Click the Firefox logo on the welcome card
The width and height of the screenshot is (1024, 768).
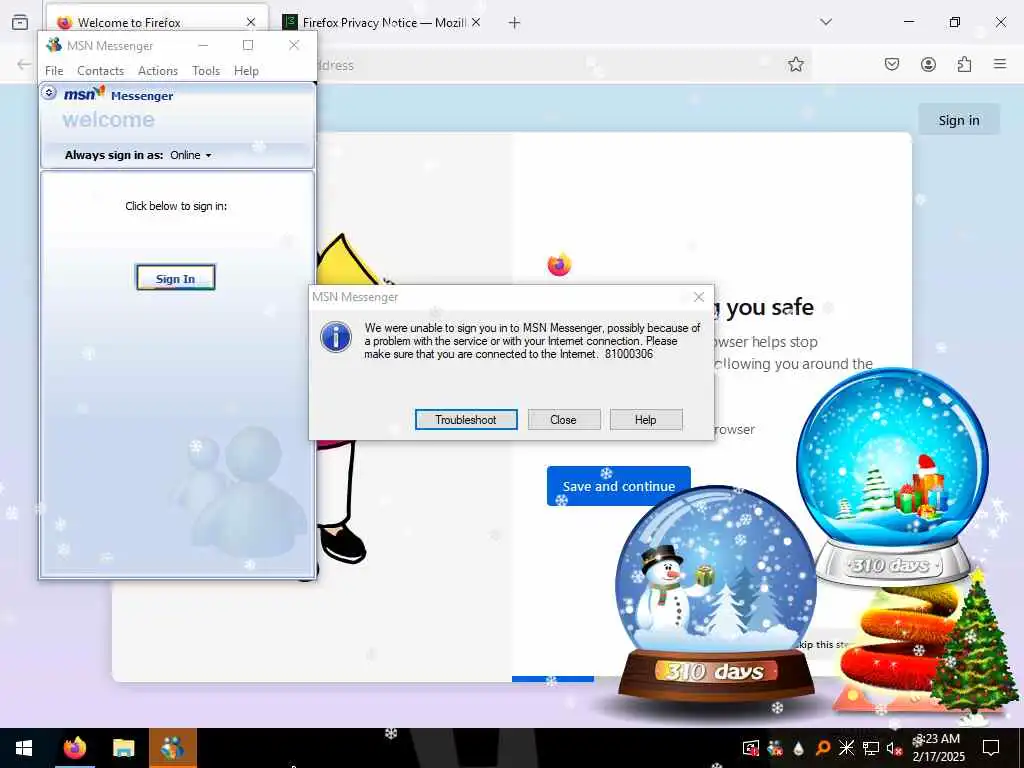559,264
